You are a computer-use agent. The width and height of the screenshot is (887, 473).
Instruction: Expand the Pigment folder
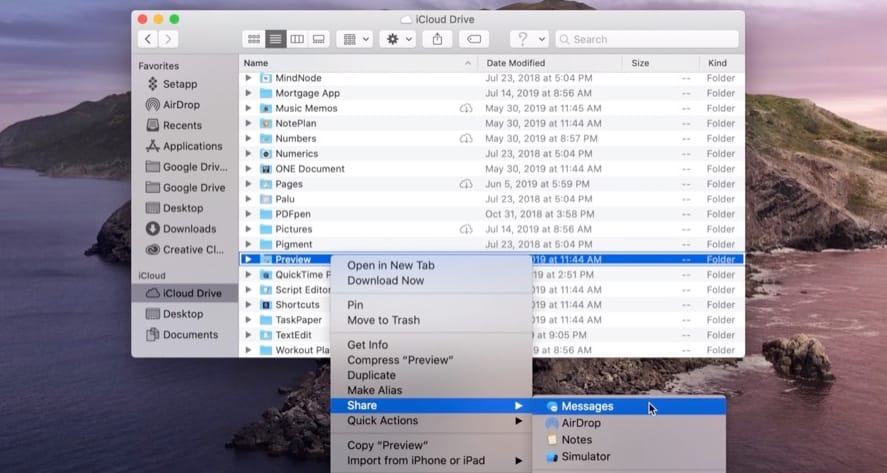point(248,244)
